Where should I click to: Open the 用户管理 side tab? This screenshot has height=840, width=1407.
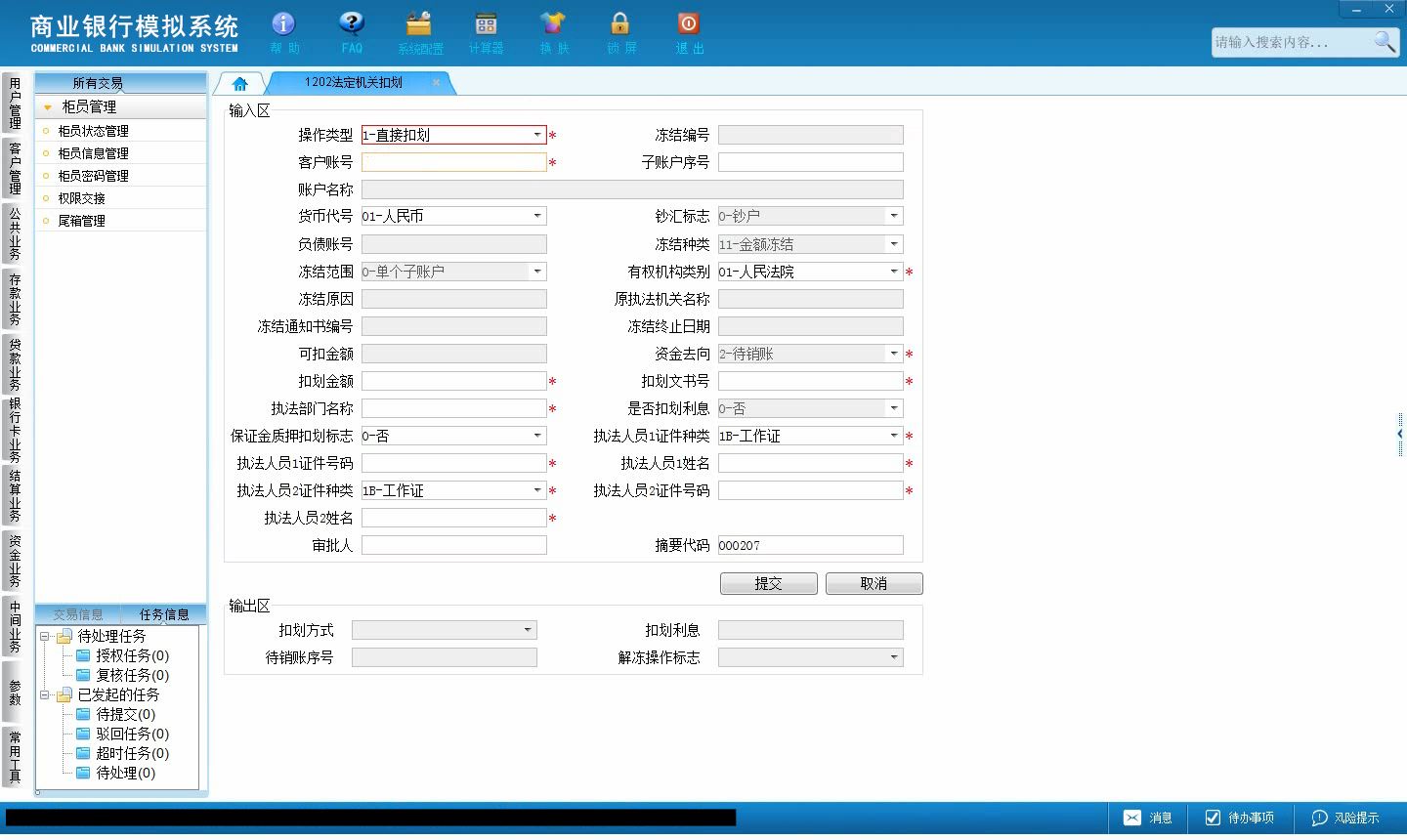click(15, 103)
